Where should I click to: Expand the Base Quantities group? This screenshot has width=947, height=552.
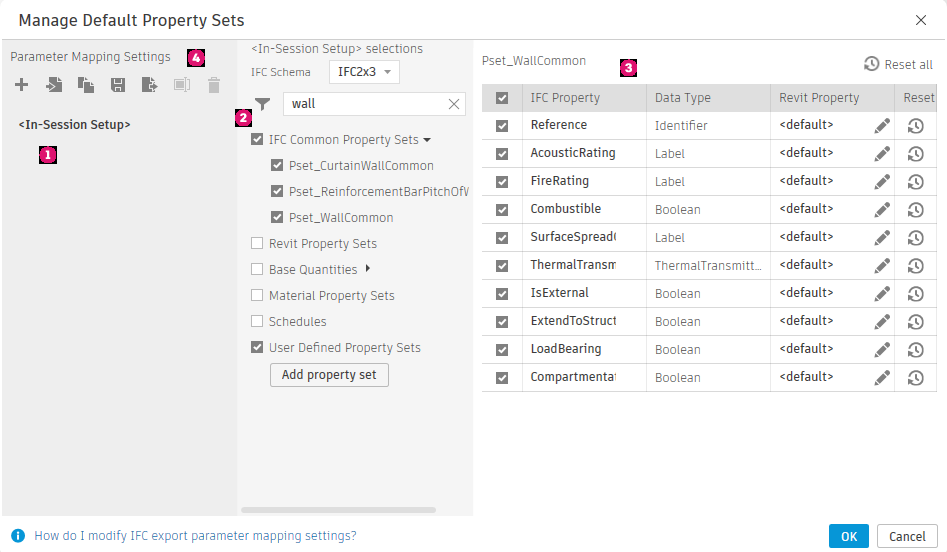click(368, 269)
